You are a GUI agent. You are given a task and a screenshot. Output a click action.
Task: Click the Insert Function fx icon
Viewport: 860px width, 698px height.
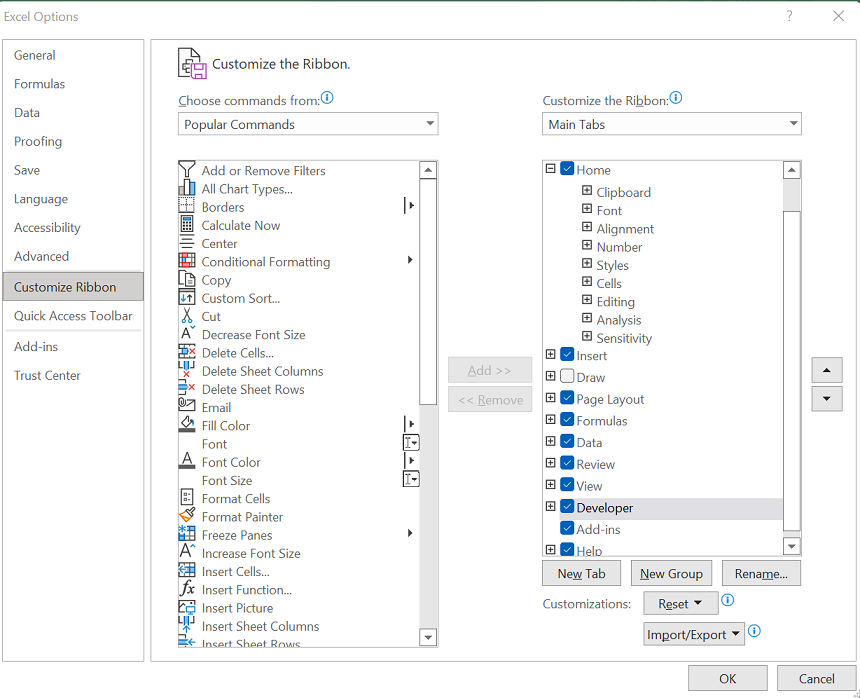tap(186, 589)
